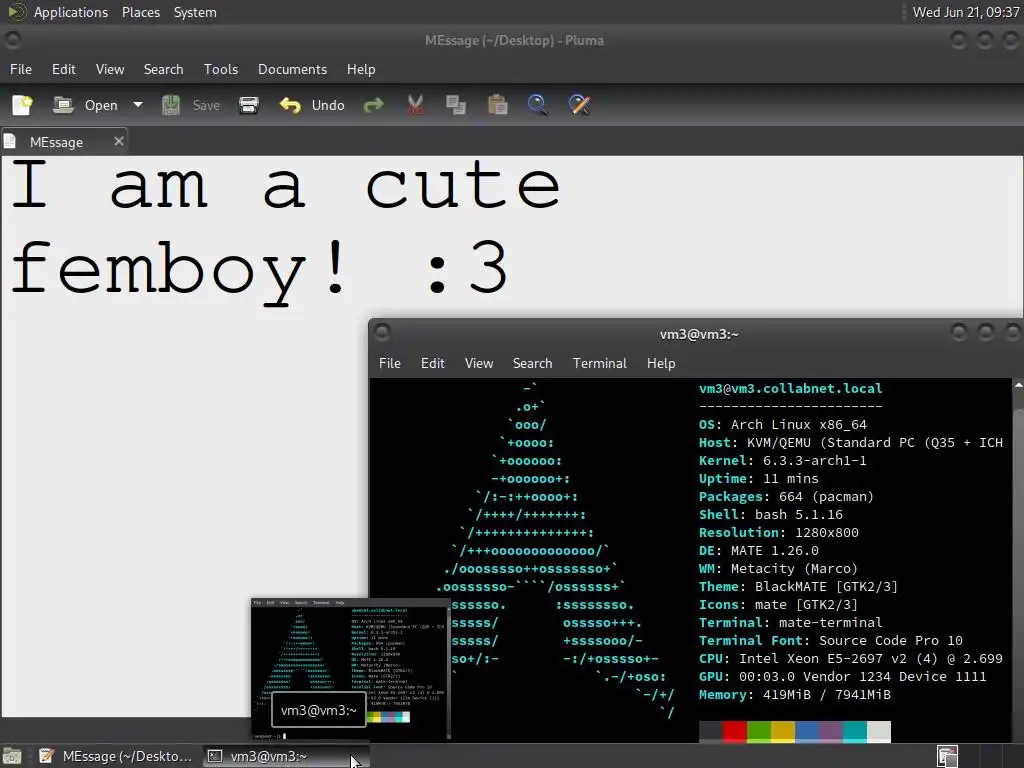Cut selection with the scissors icon

[x=415, y=105]
